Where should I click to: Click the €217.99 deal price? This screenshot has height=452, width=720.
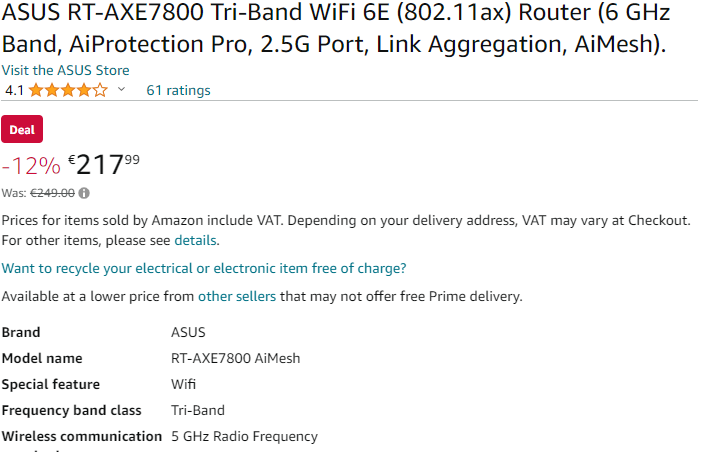click(x=104, y=163)
